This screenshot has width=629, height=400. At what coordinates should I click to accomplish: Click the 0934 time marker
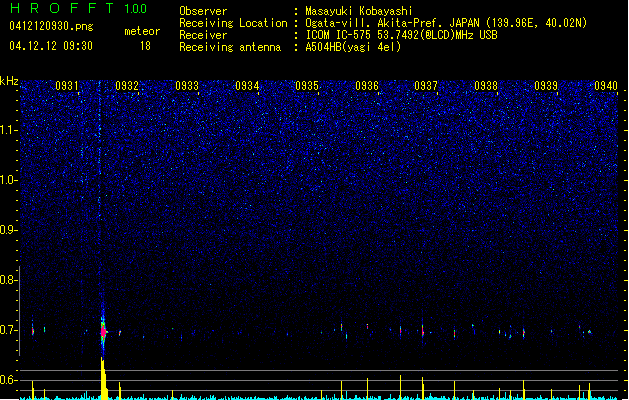pyautogui.click(x=247, y=86)
